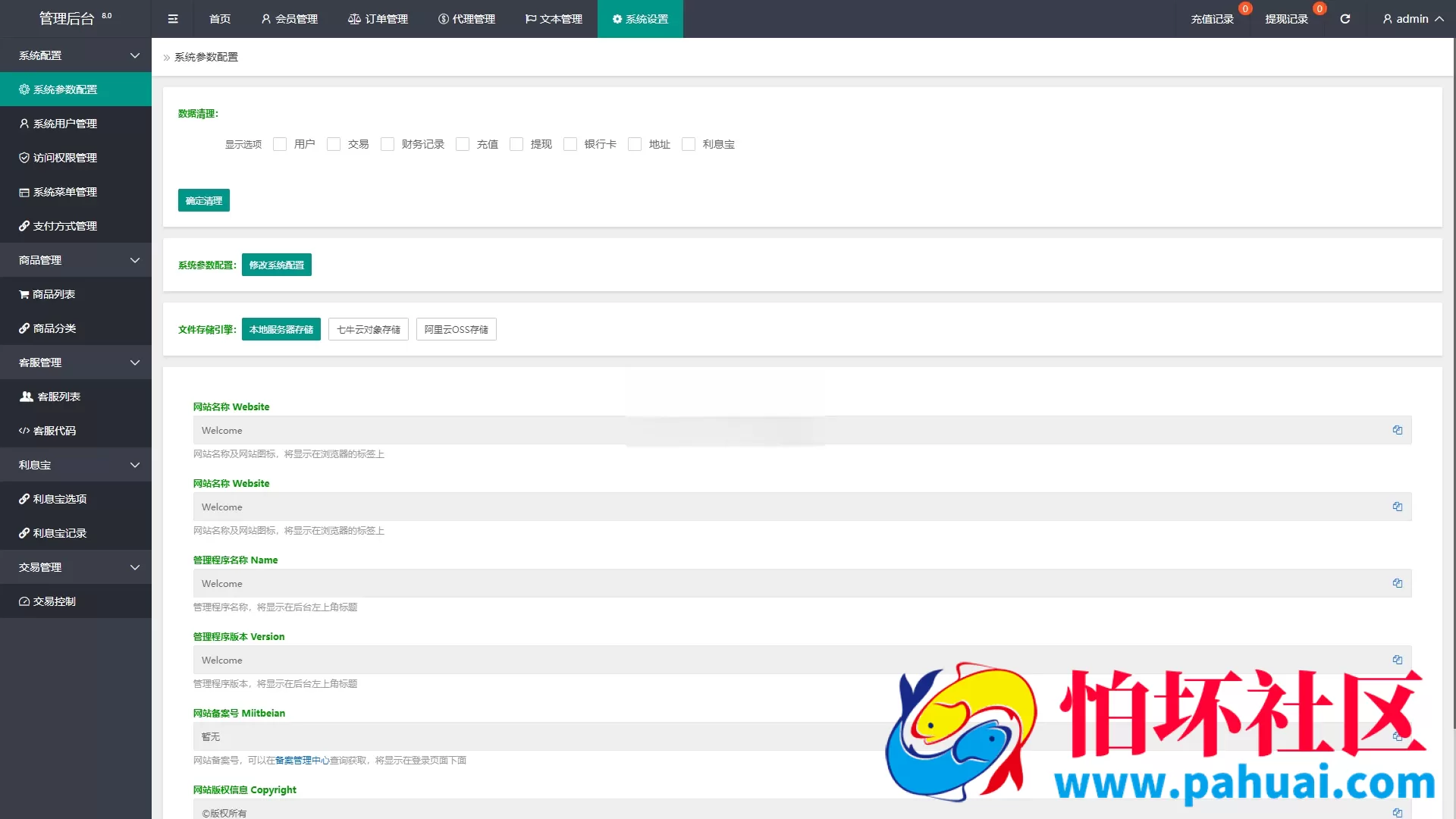This screenshot has height=819, width=1456.
Task: Select 七牛云对象存储 storage engine
Action: (369, 329)
